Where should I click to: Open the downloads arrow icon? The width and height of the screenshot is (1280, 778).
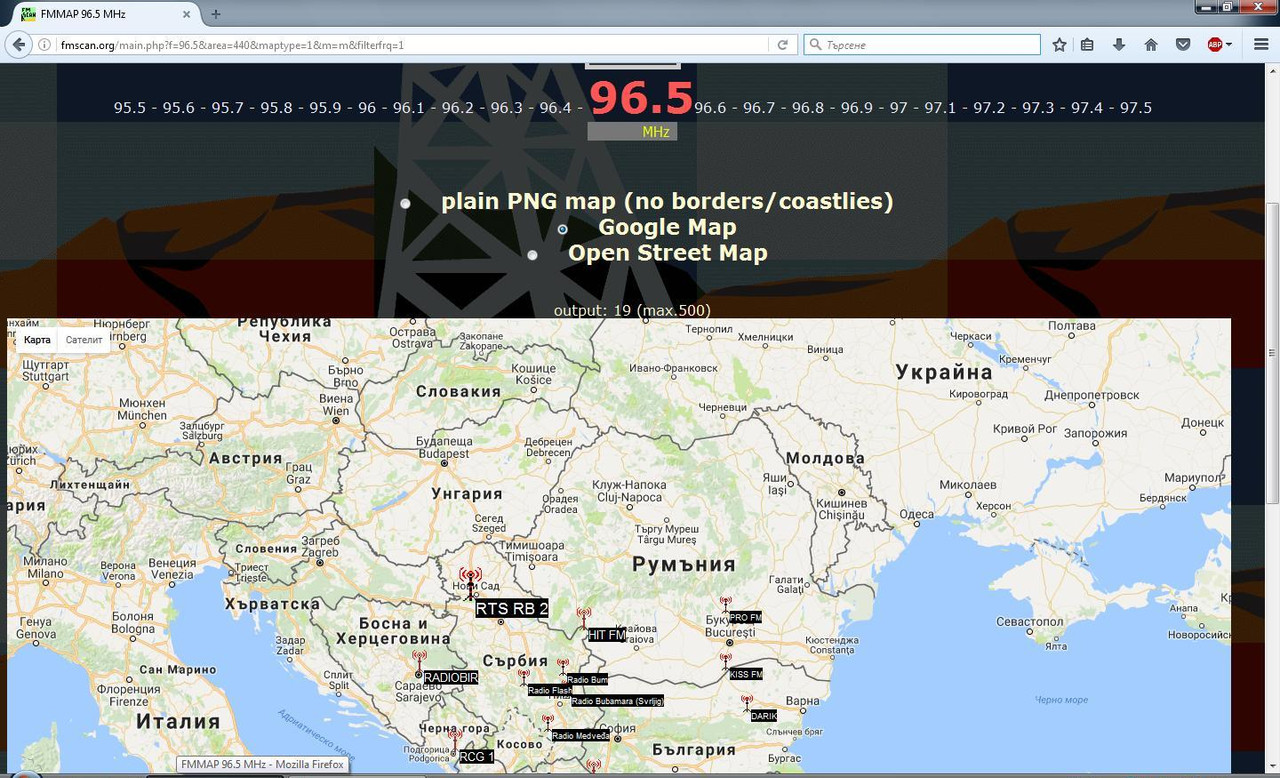[x=1119, y=45]
